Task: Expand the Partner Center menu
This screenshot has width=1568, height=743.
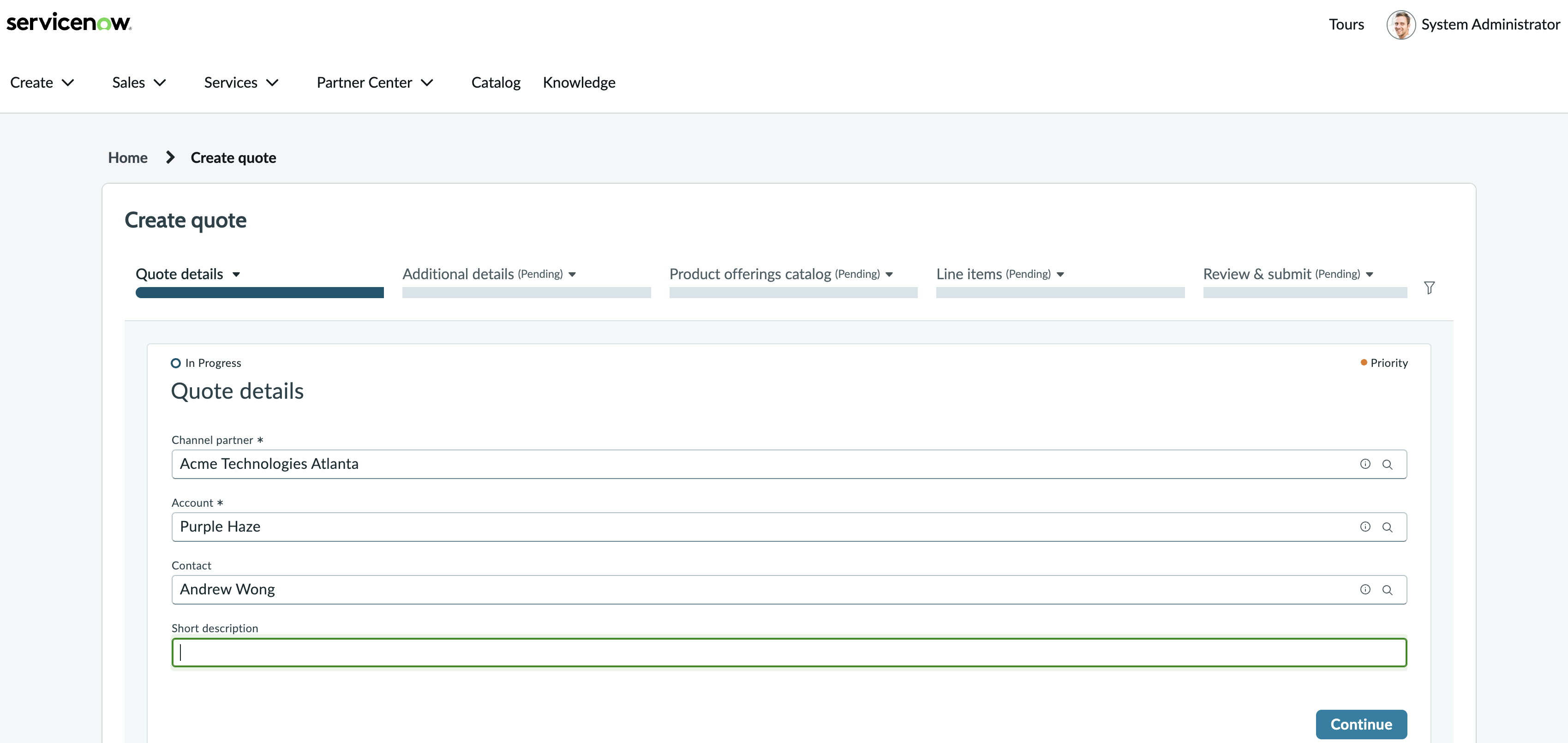Action: click(375, 83)
